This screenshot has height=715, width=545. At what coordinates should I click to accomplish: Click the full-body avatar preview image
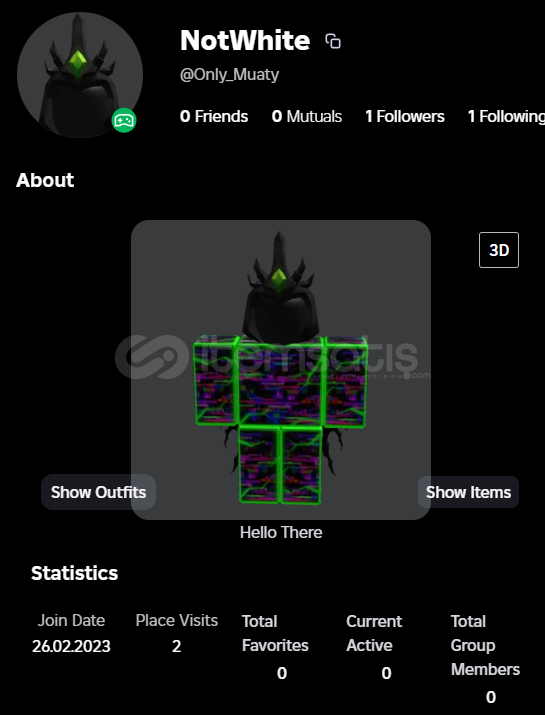(x=281, y=370)
